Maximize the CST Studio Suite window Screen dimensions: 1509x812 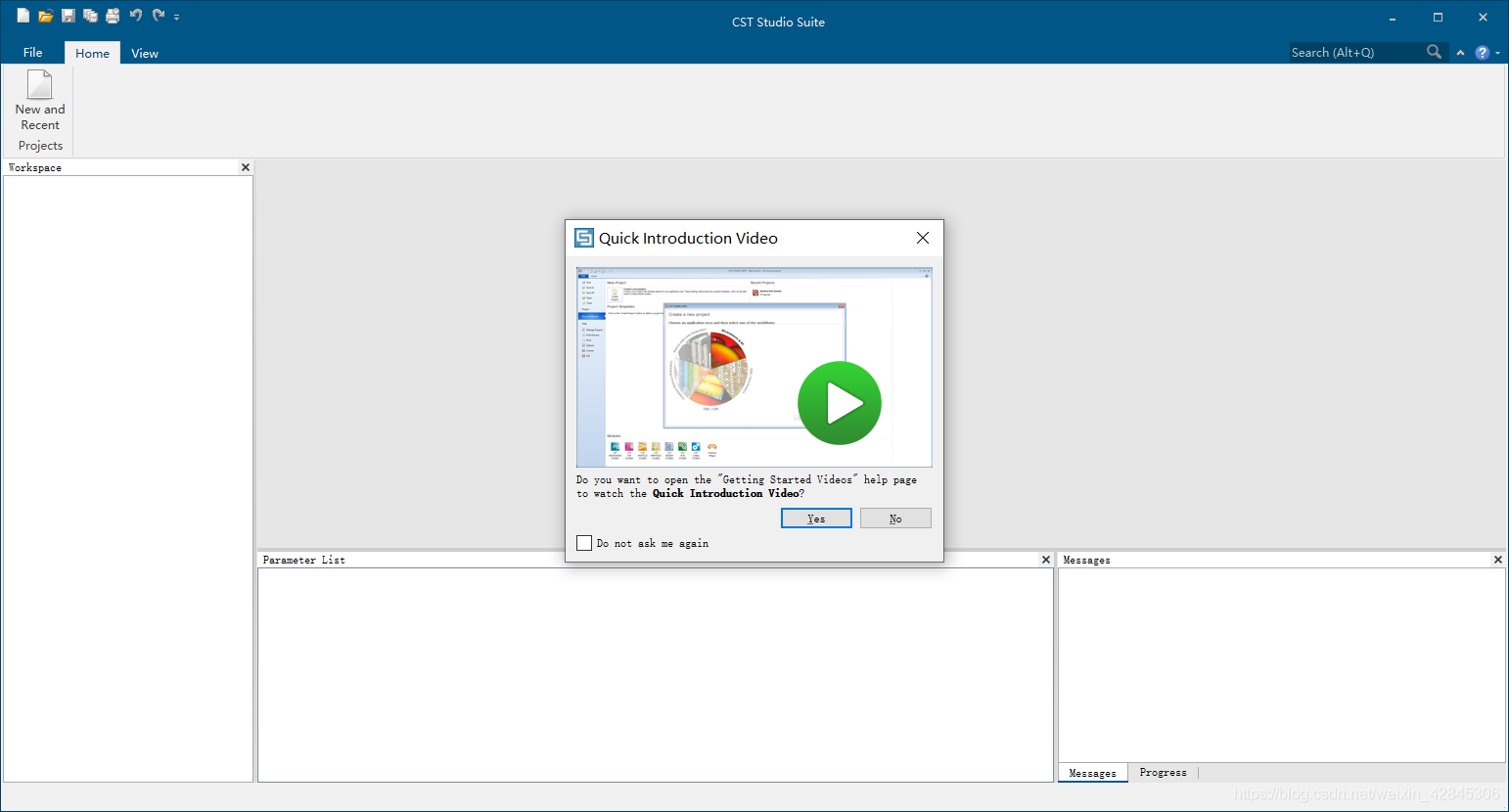point(1438,18)
